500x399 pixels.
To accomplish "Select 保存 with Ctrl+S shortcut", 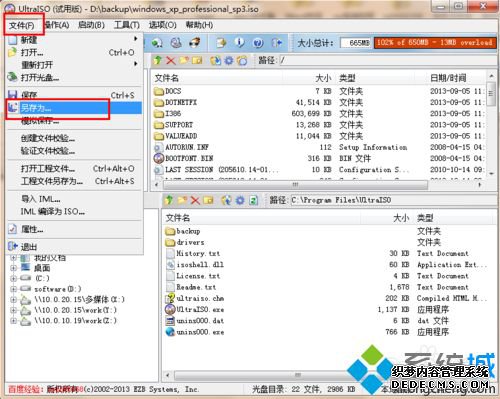I will tap(75, 95).
